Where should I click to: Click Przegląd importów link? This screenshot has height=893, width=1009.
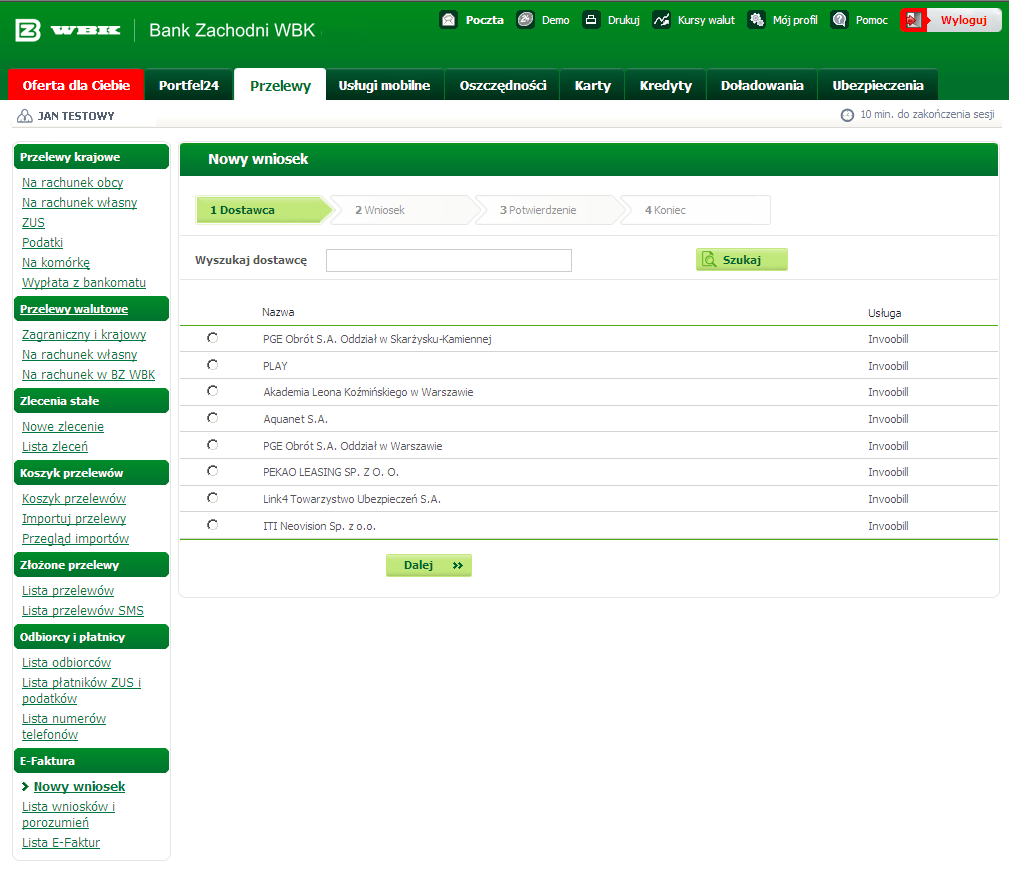75,539
